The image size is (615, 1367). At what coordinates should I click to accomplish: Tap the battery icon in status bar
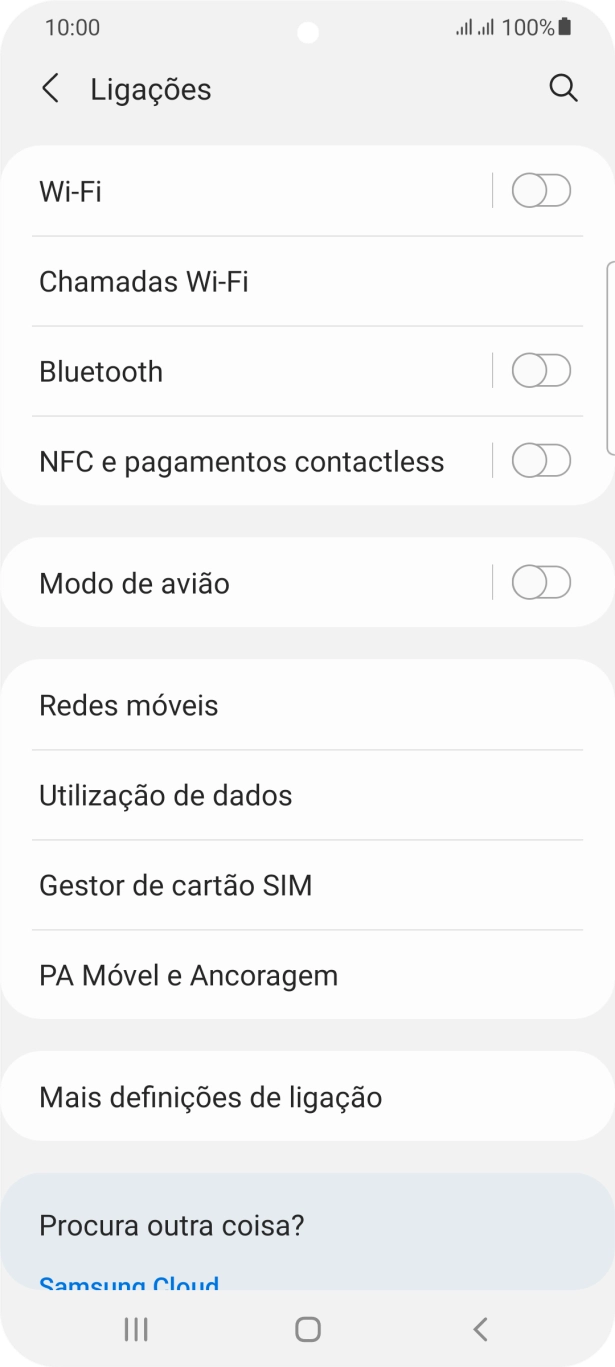click(x=566, y=27)
